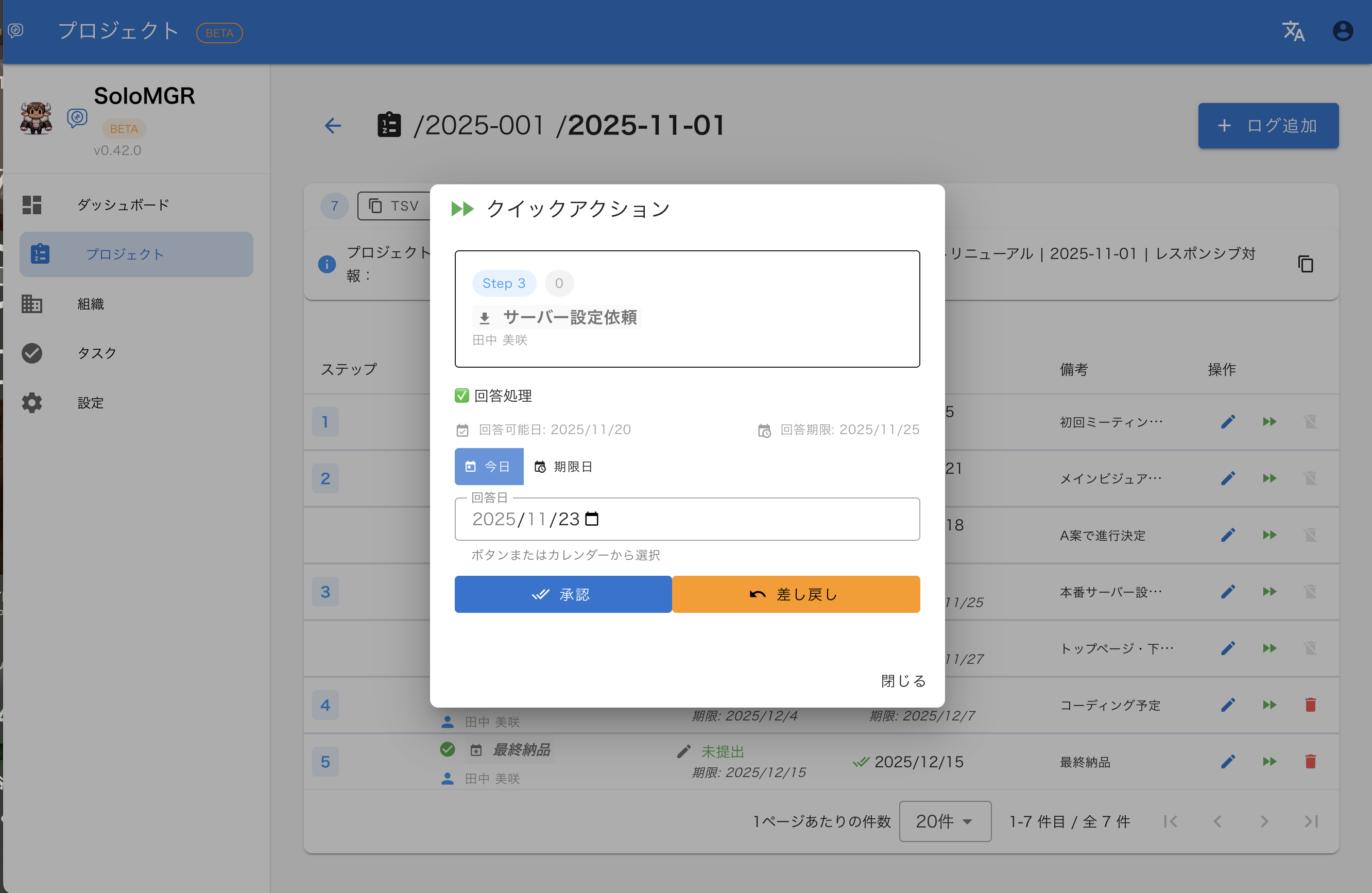Open the タスク section checkmark icon
The height and width of the screenshot is (893, 1372).
32,353
